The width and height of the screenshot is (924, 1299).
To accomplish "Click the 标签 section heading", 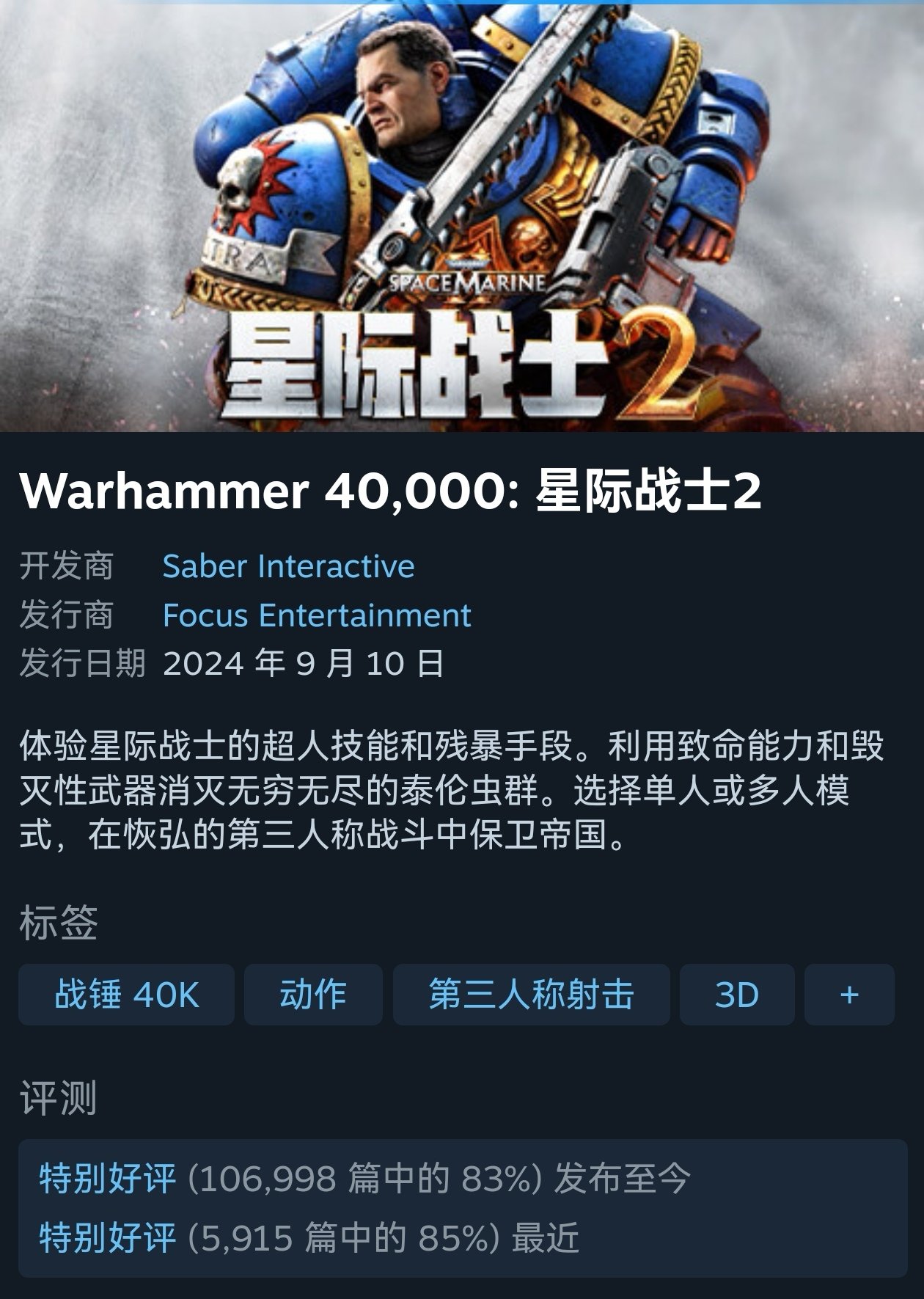I will coord(58,923).
